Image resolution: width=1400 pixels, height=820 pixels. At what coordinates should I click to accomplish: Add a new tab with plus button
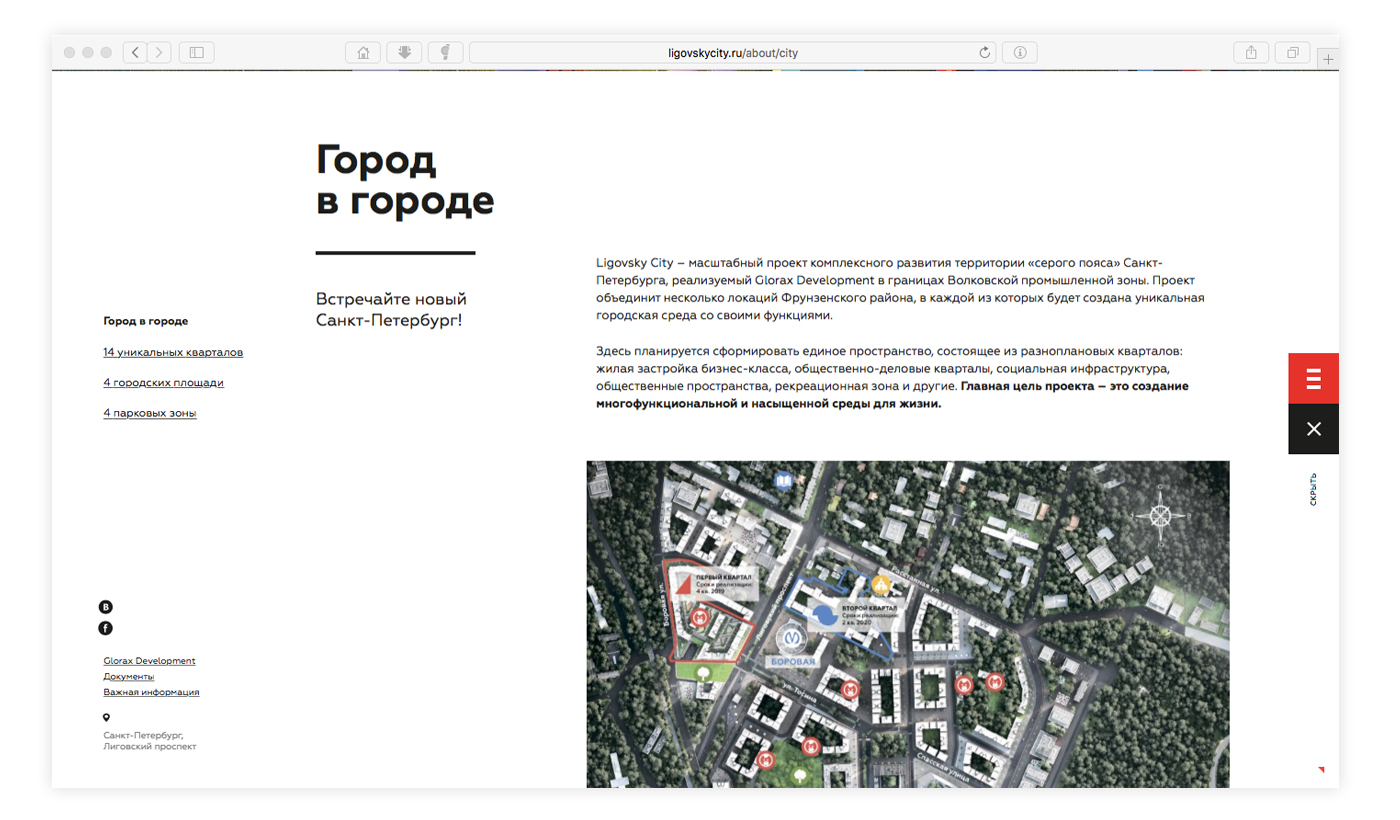[x=1328, y=59]
